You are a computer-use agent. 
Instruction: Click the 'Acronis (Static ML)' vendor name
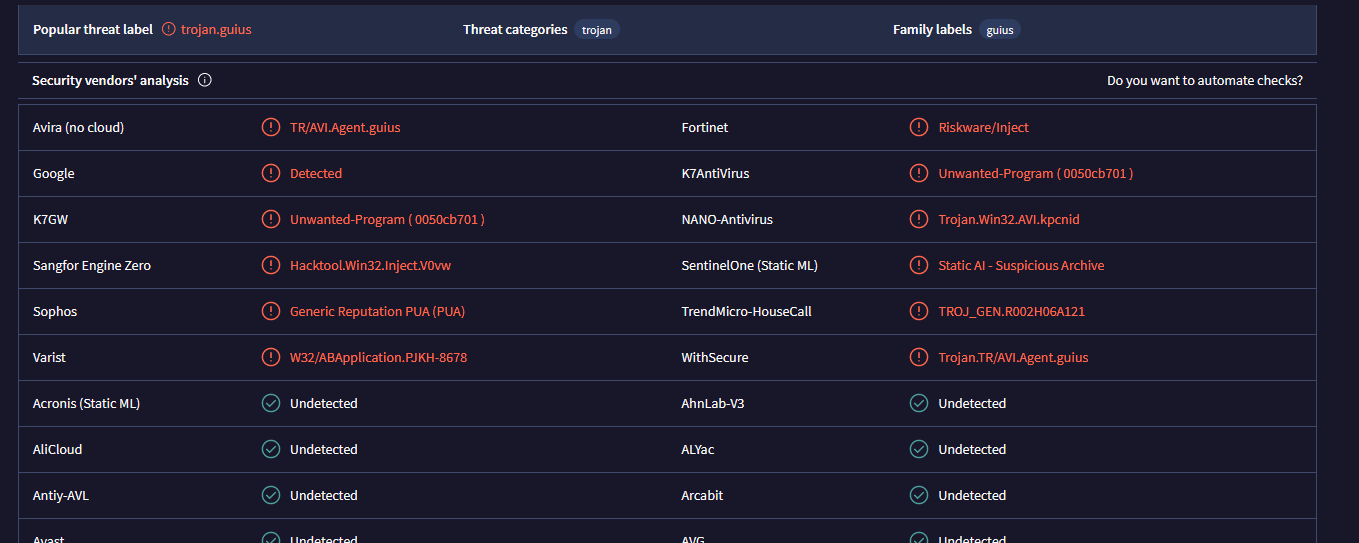pos(86,403)
